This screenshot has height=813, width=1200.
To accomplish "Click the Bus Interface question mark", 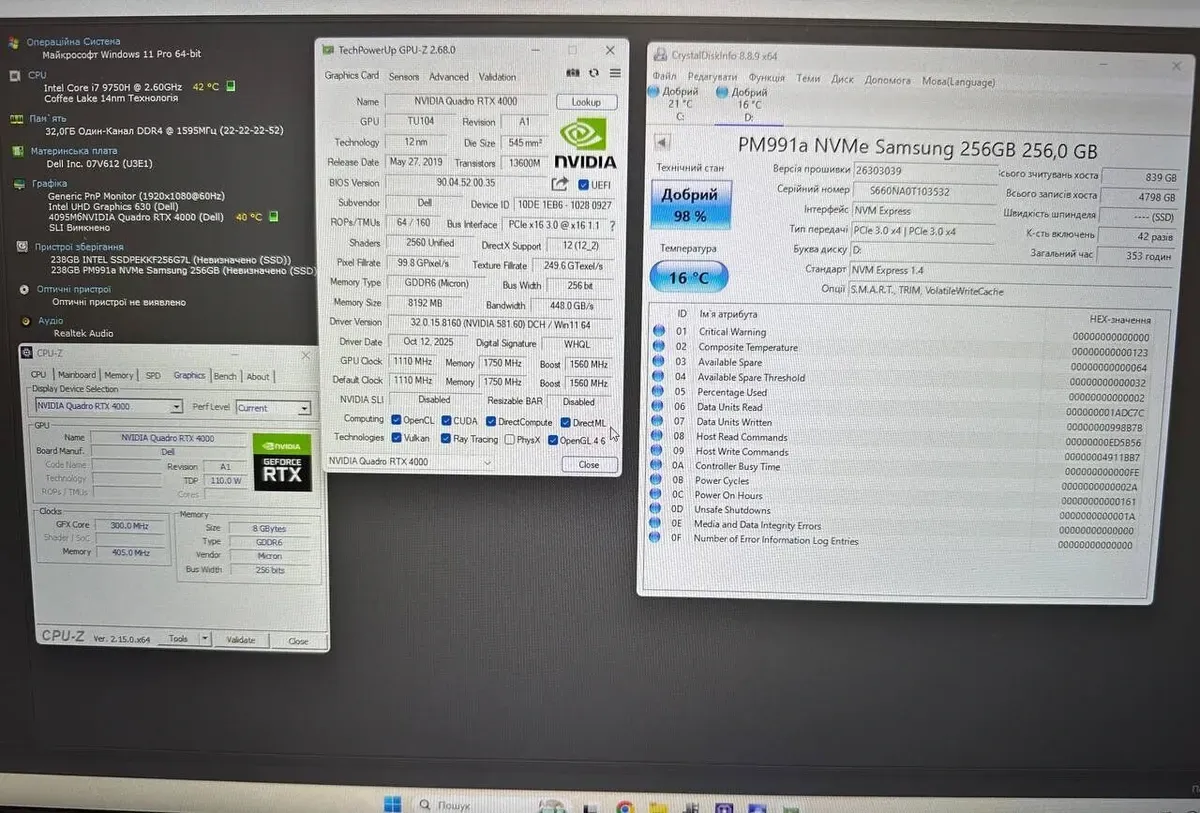I will 612,226.
